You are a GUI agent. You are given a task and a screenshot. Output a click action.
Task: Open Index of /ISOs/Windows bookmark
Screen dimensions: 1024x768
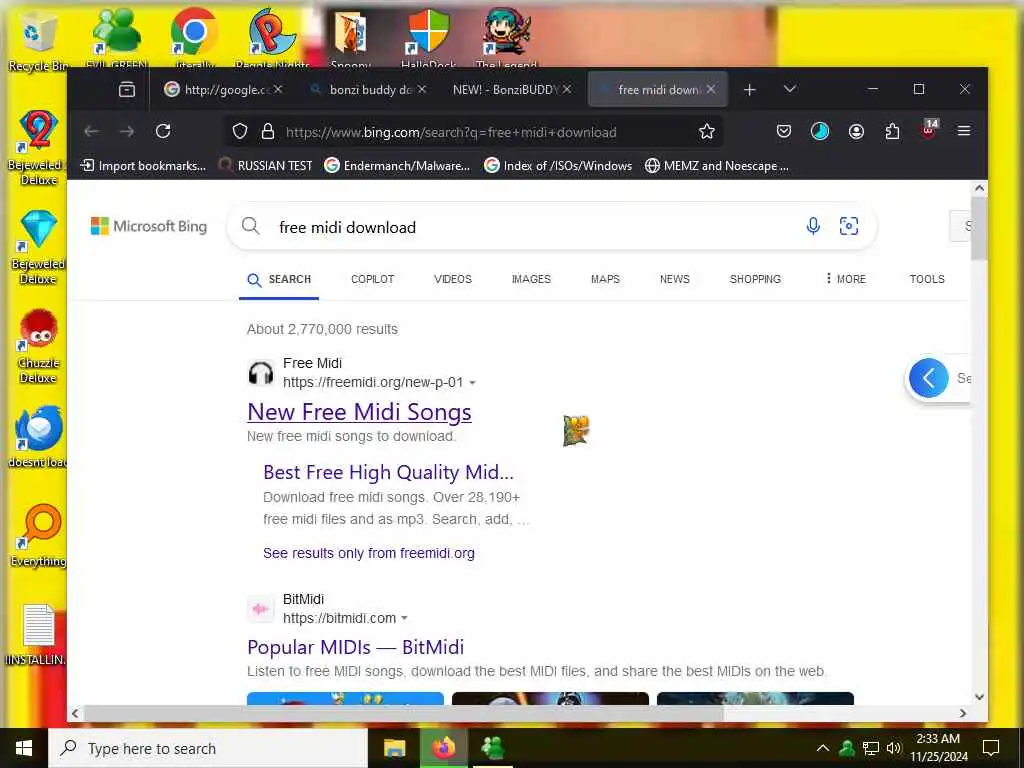pos(558,166)
